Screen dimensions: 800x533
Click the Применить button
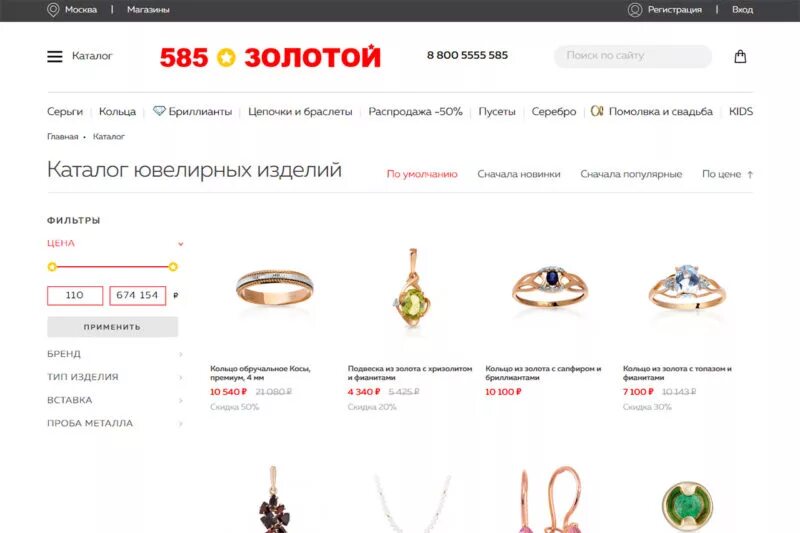(x=113, y=326)
